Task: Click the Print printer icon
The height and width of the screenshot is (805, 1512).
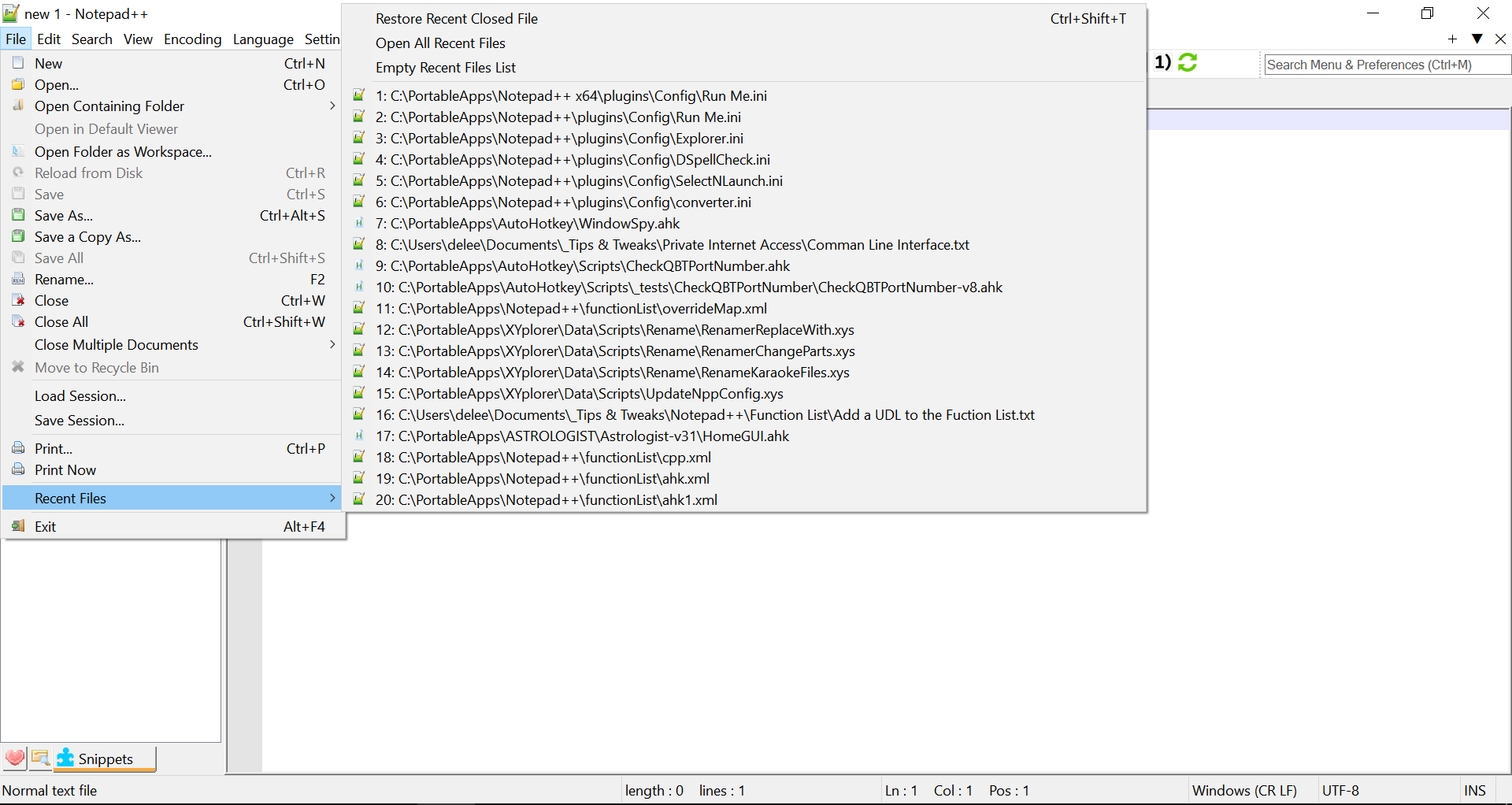Action: click(18, 448)
